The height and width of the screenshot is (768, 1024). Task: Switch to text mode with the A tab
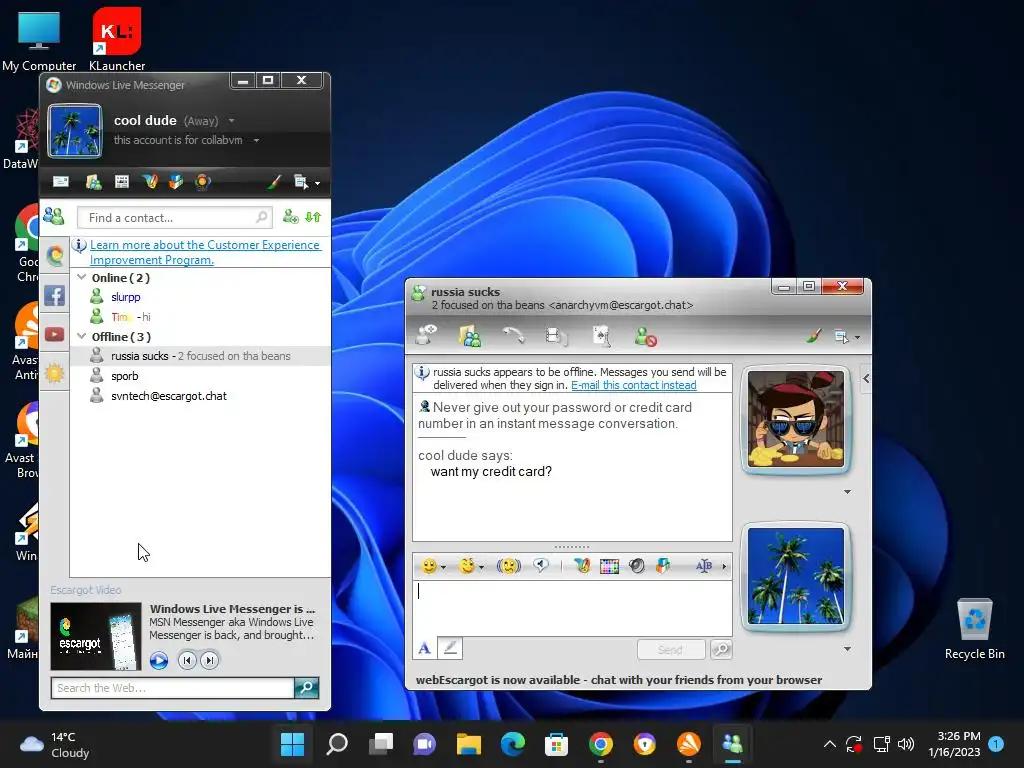(x=424, y=648)
